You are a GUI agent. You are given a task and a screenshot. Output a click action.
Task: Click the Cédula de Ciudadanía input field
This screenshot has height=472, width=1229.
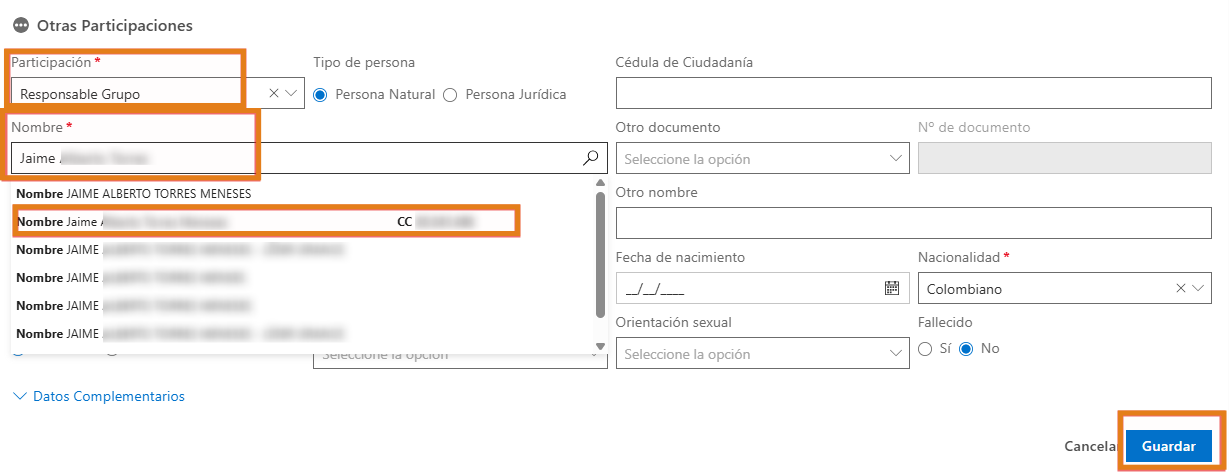pyautogui.click(x=913, y=93)
